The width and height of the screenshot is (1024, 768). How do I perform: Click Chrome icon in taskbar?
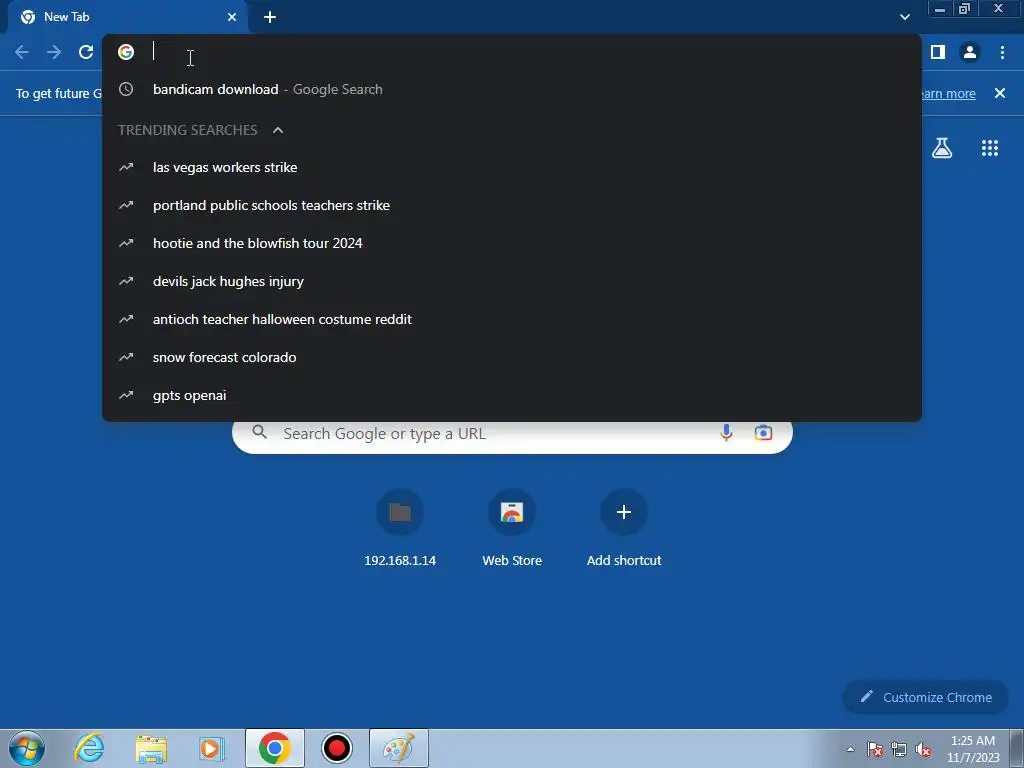click(275, 748)
